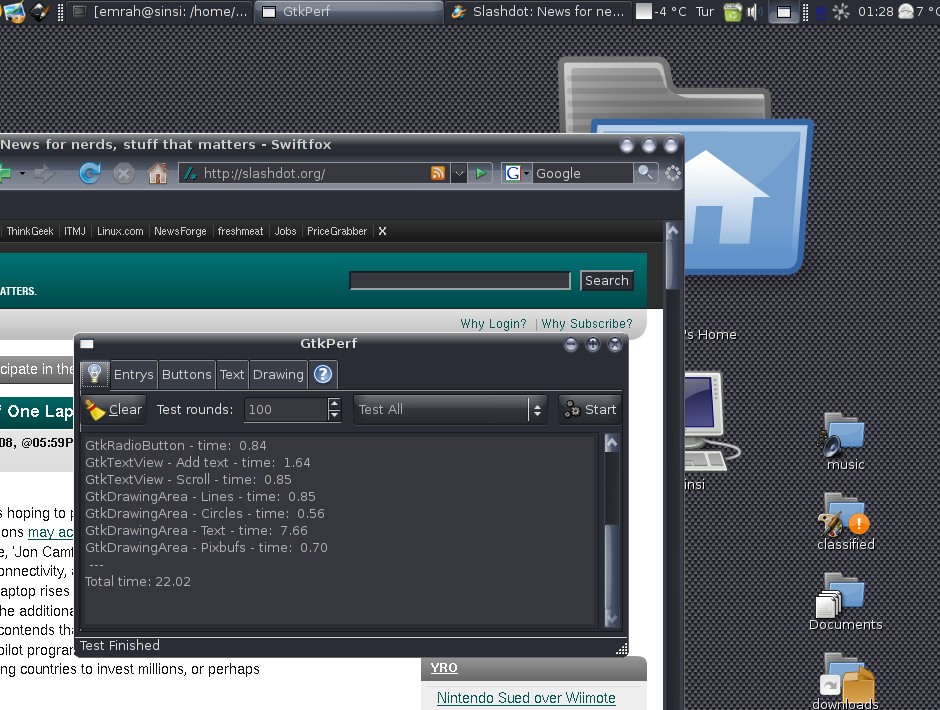
Task: Click the RSS feed icon in the address bar
Action: (x=438, y=174)
